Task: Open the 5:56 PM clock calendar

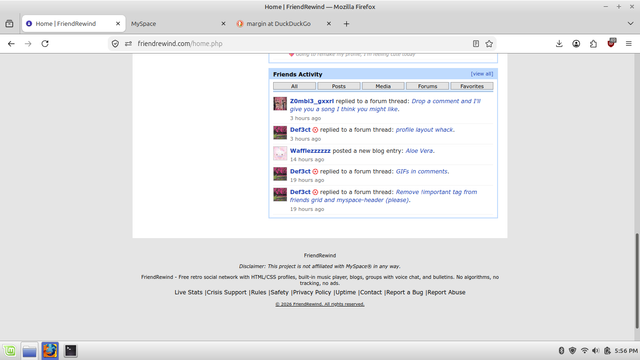Action: coord(626,351)
